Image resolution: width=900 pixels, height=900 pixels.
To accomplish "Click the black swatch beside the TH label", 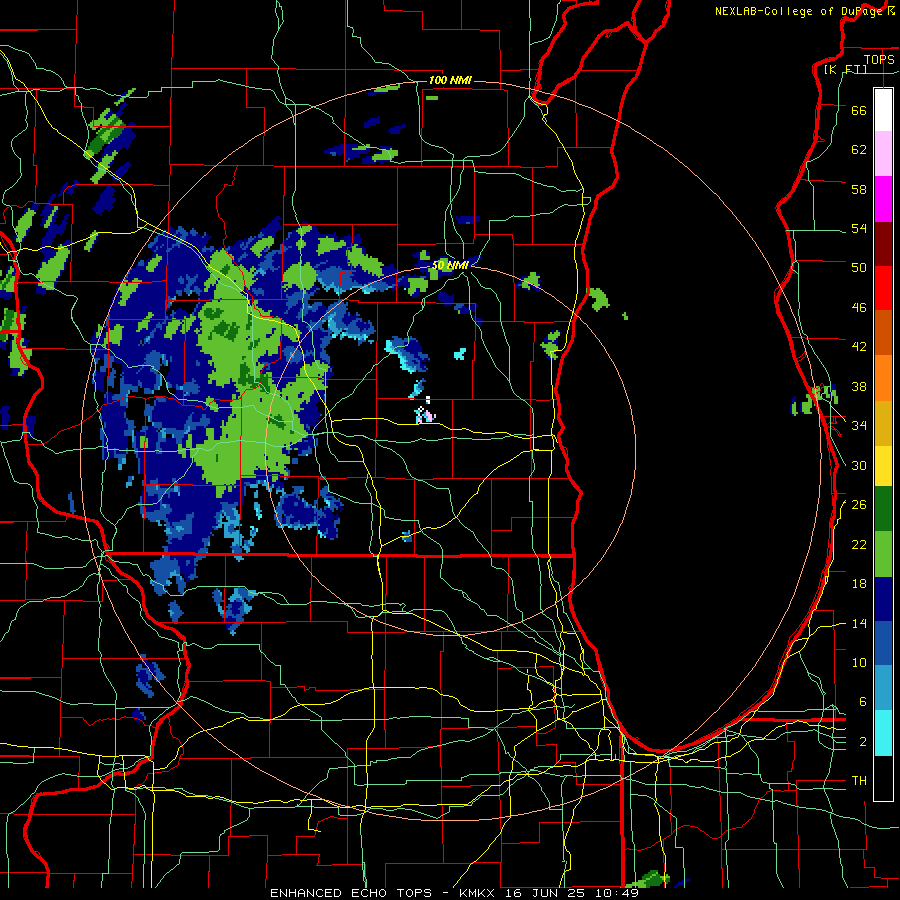I will 883,778.
